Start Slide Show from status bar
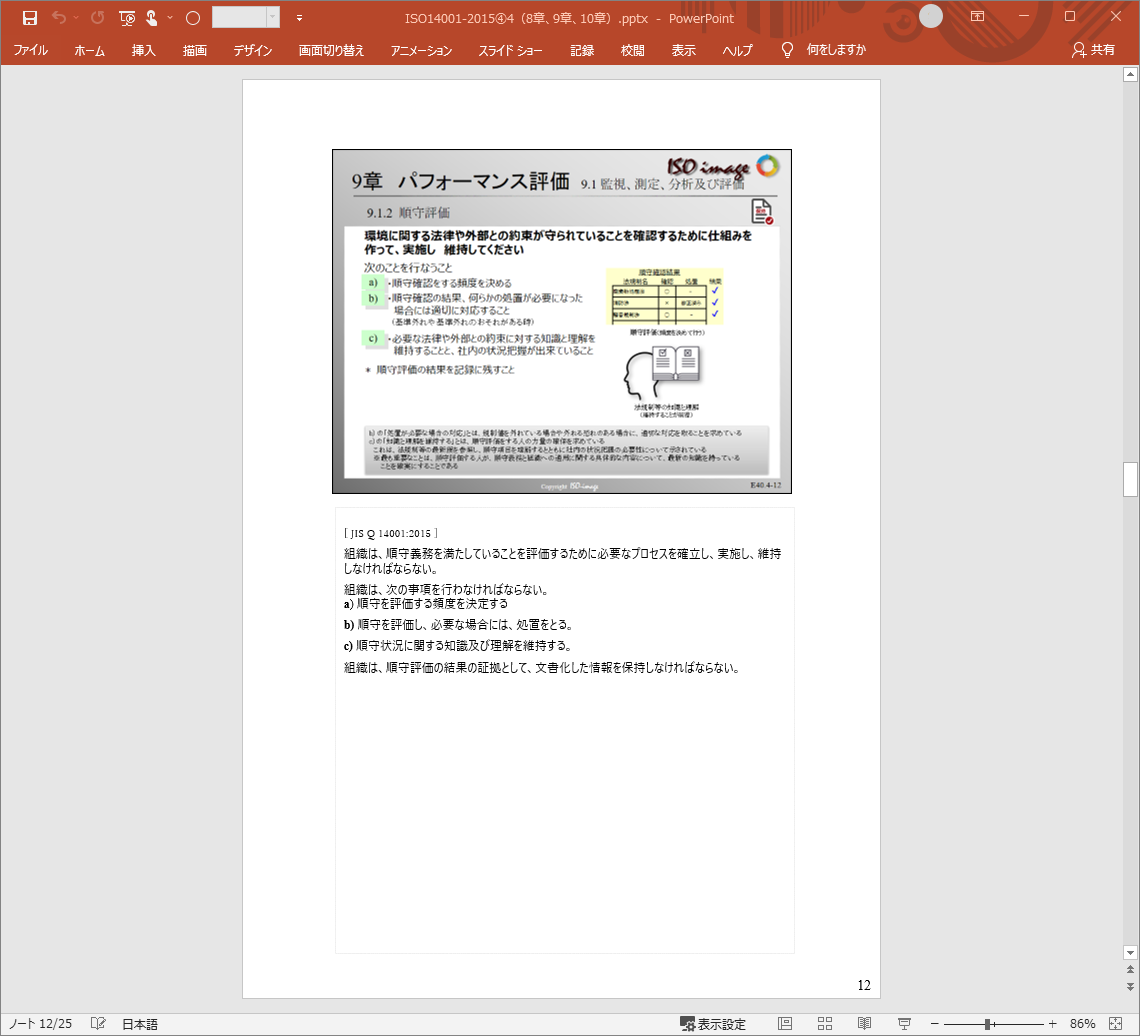 point(904,1024)
